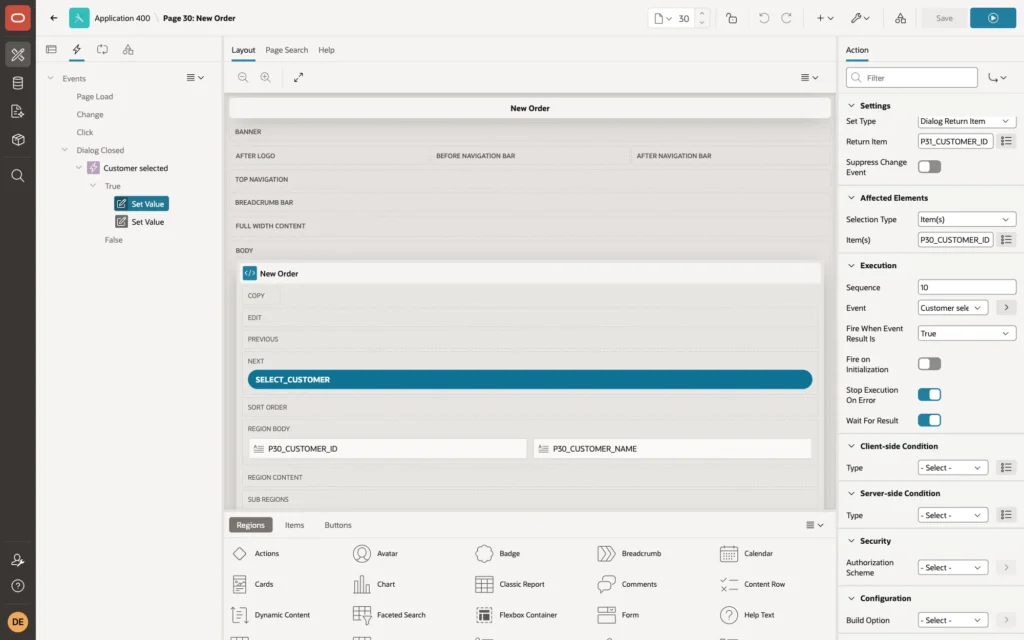The height and width of the screenshot is (640, 1024).
Task: Open Team Development sidebar icon
Action: pyautogui.click(x=18, y=112)
